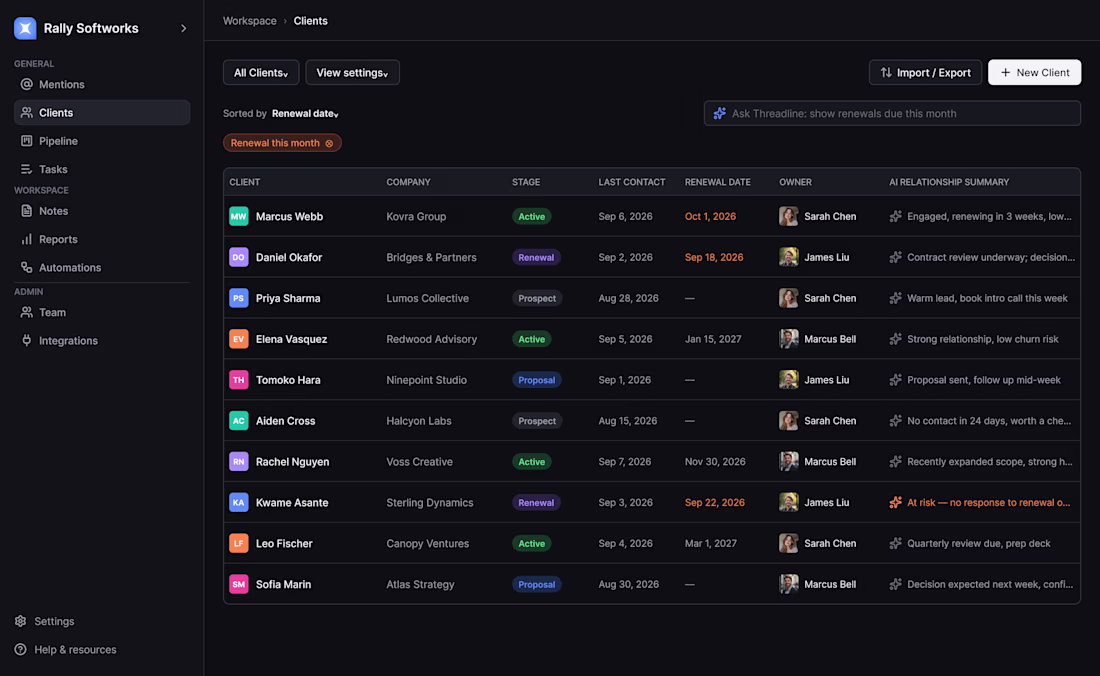Screen dimensions: 1100x676
Task: Remove the Renewal this month filter
Action: [x=329, y=143]
